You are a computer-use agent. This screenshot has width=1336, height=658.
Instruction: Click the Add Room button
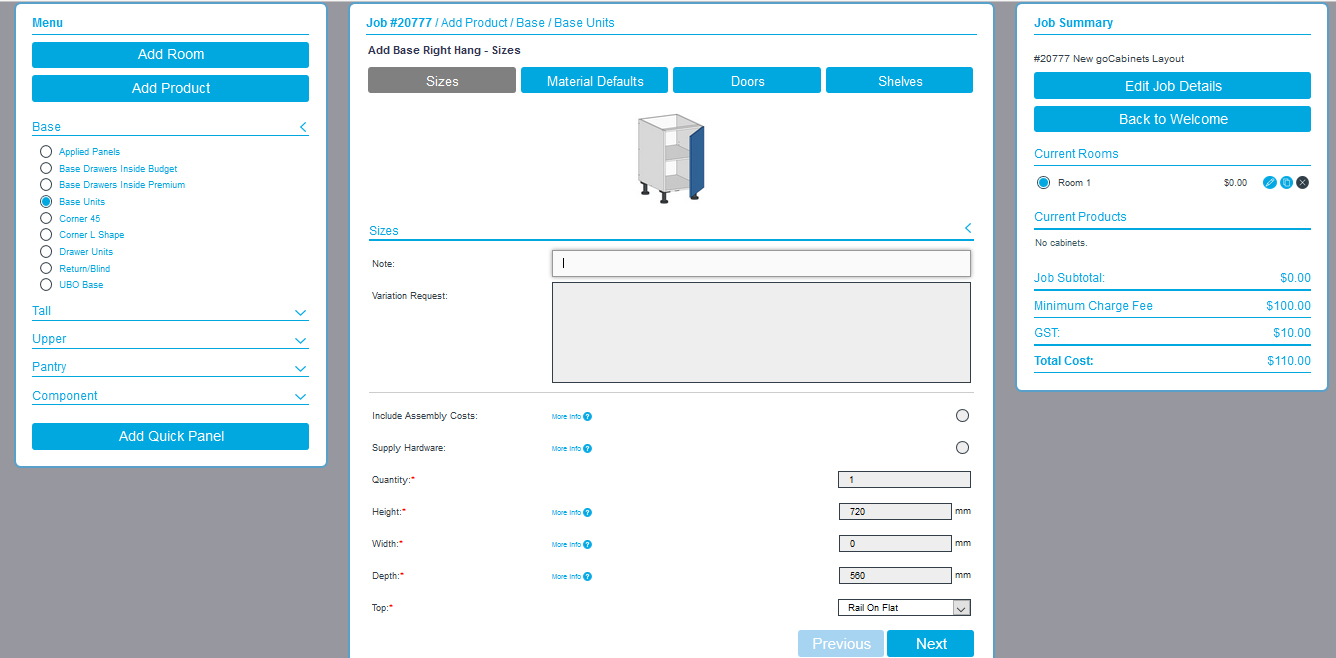pyautogui.click(x=170, y=54)
